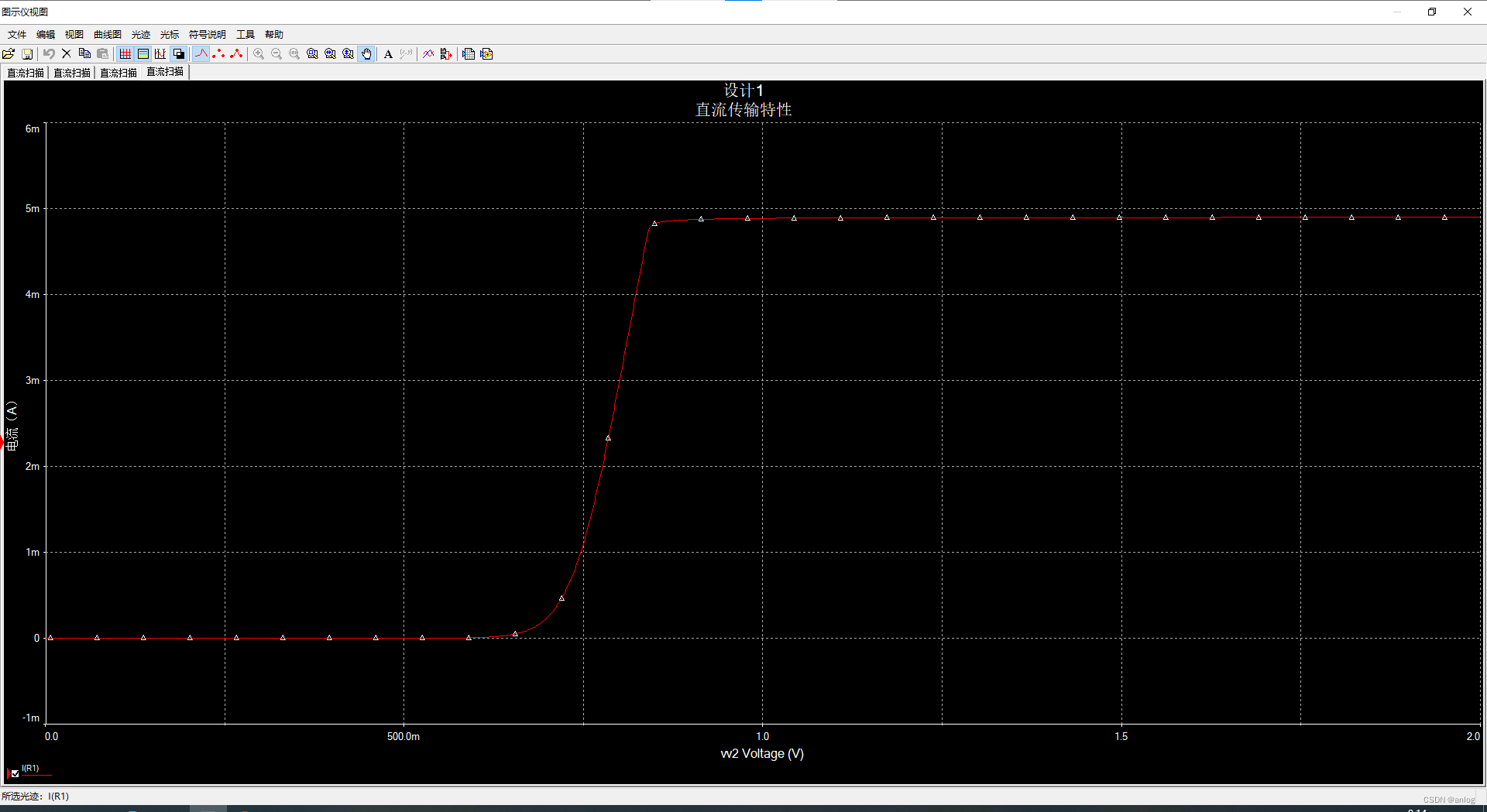The height and width of the screenshot is (812, 1487).
Task: Click the Export to Excel icon
Action: 469,54
